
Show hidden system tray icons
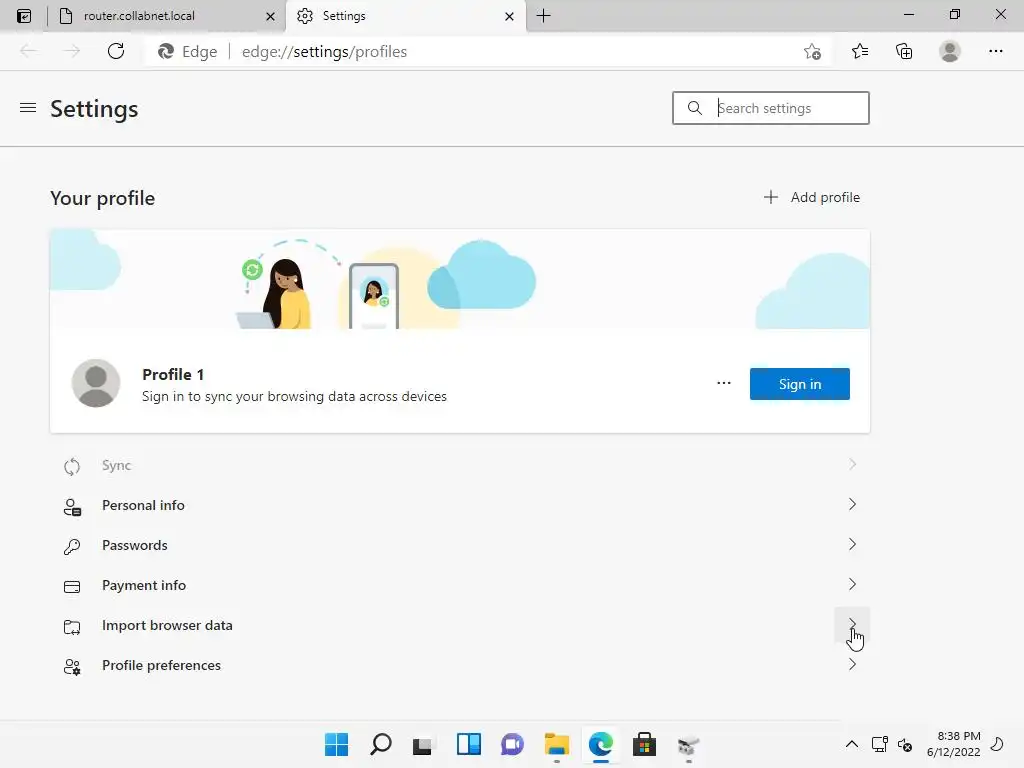(852, 744)
